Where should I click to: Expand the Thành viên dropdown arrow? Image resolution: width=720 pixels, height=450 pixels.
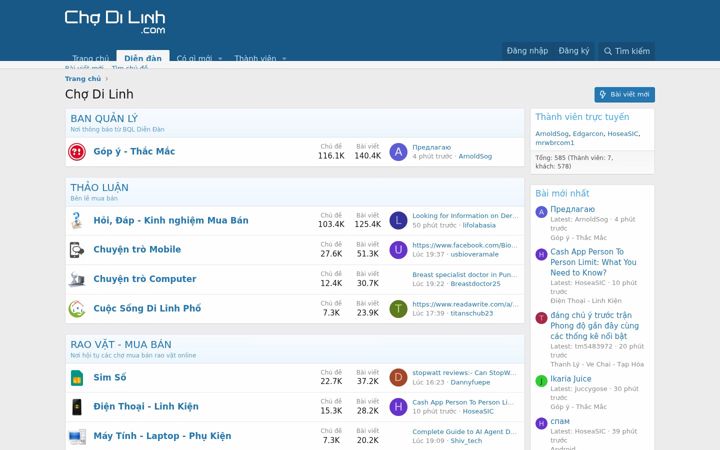(284, 58)
